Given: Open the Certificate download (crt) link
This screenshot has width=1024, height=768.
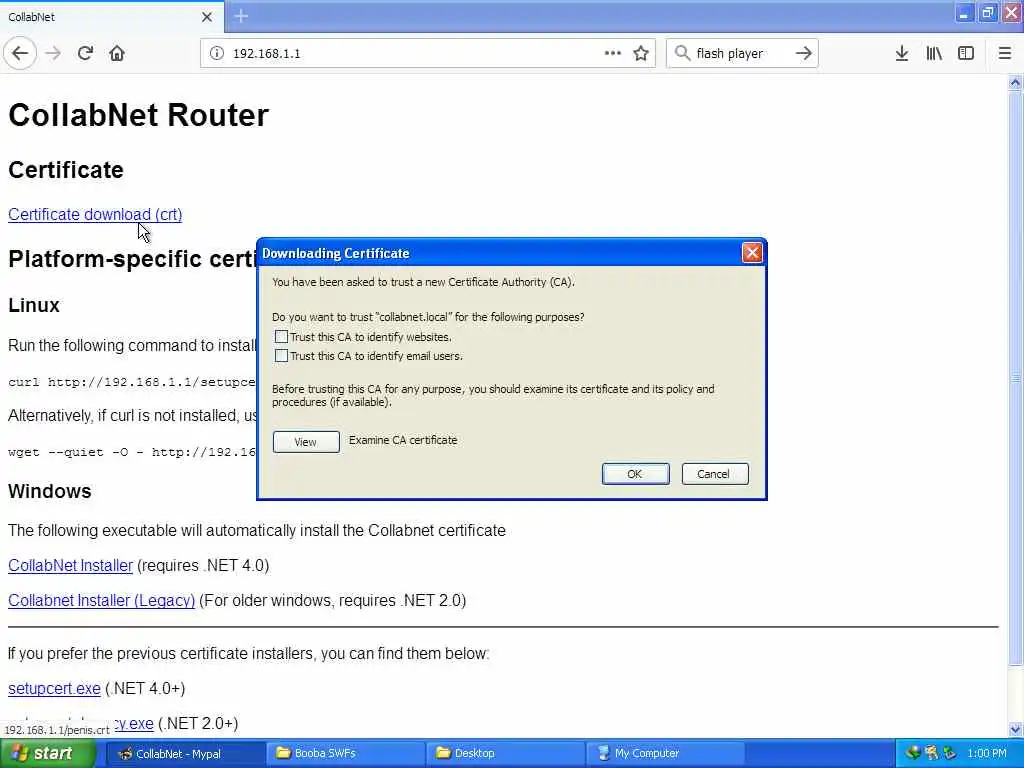Looking at the screenshot, I should tap(95, 214).
